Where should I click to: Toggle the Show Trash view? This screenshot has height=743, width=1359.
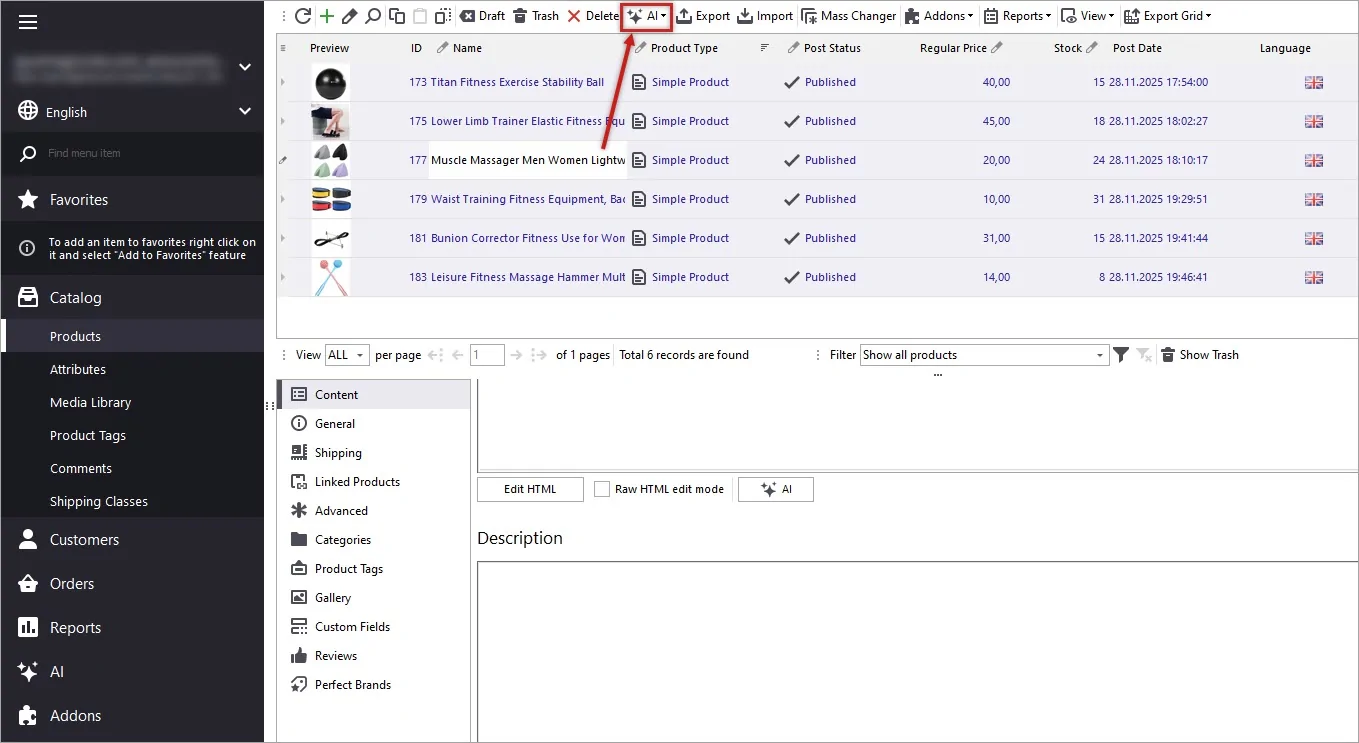pyautogui.click(x=1199, y=354)
